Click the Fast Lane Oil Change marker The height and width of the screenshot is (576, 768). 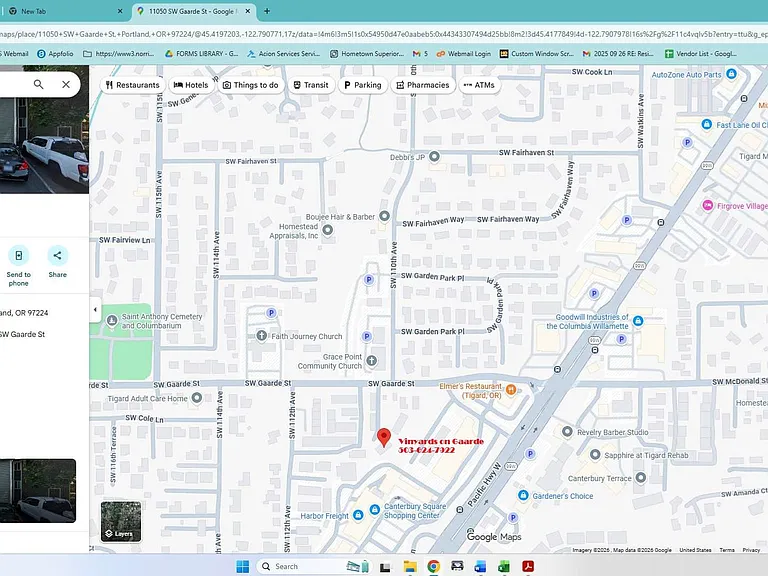click(x=706, y=124)
